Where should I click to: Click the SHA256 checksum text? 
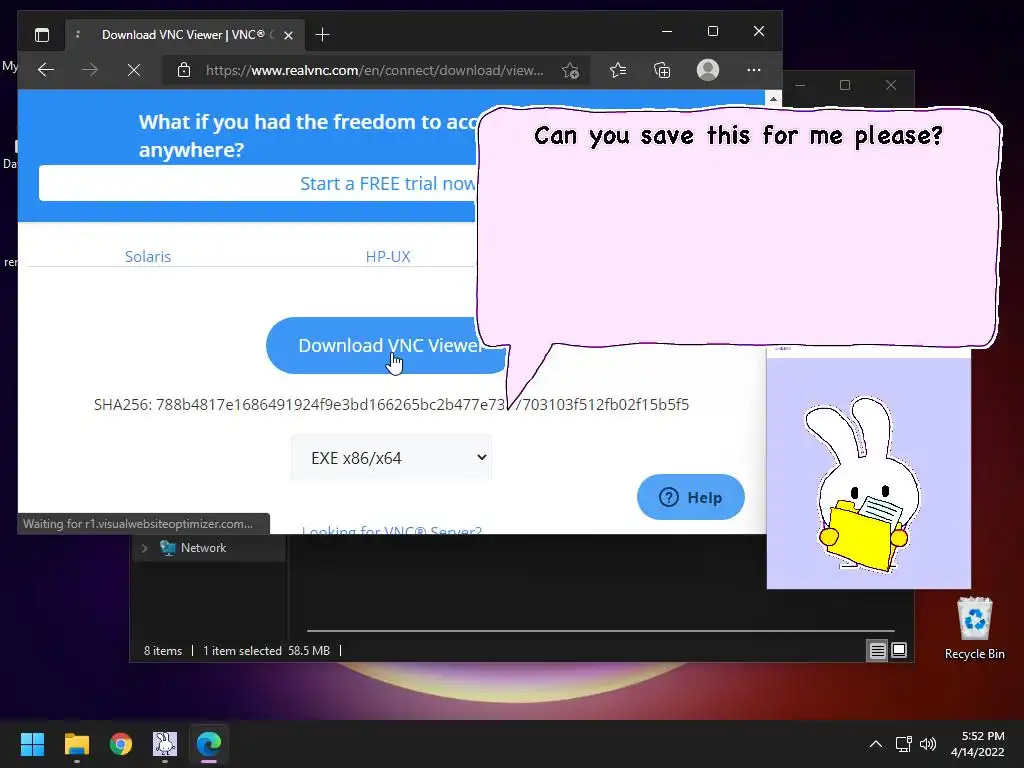click(391, 404)
